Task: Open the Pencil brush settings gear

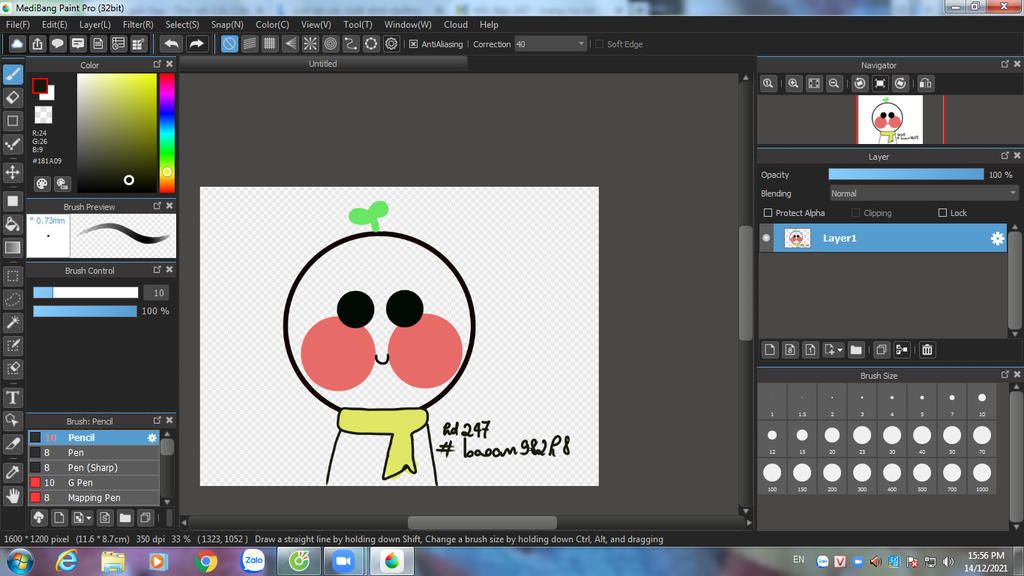Action: tap(152, 438)
